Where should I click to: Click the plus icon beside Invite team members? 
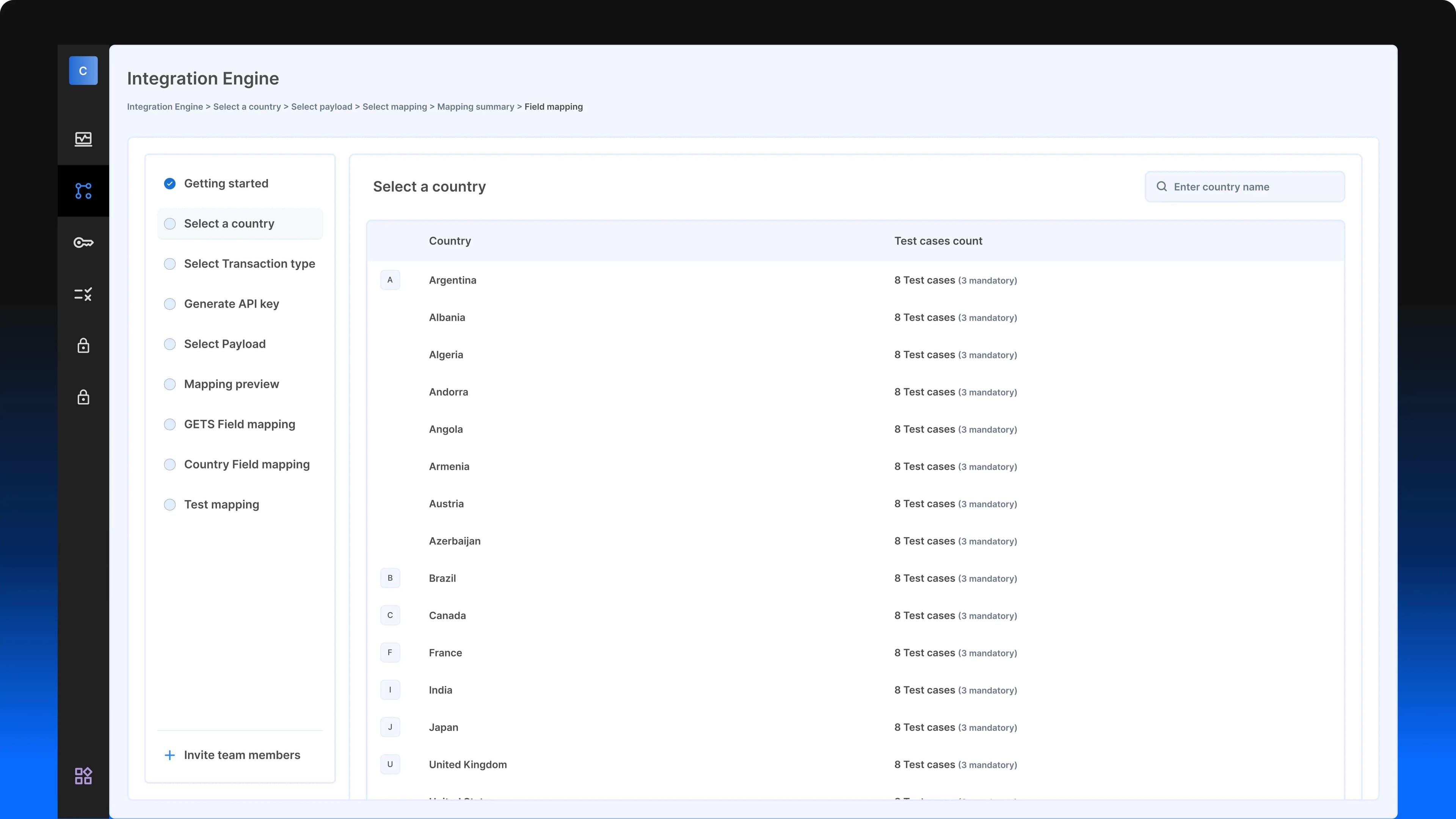(x=169, y=755)
